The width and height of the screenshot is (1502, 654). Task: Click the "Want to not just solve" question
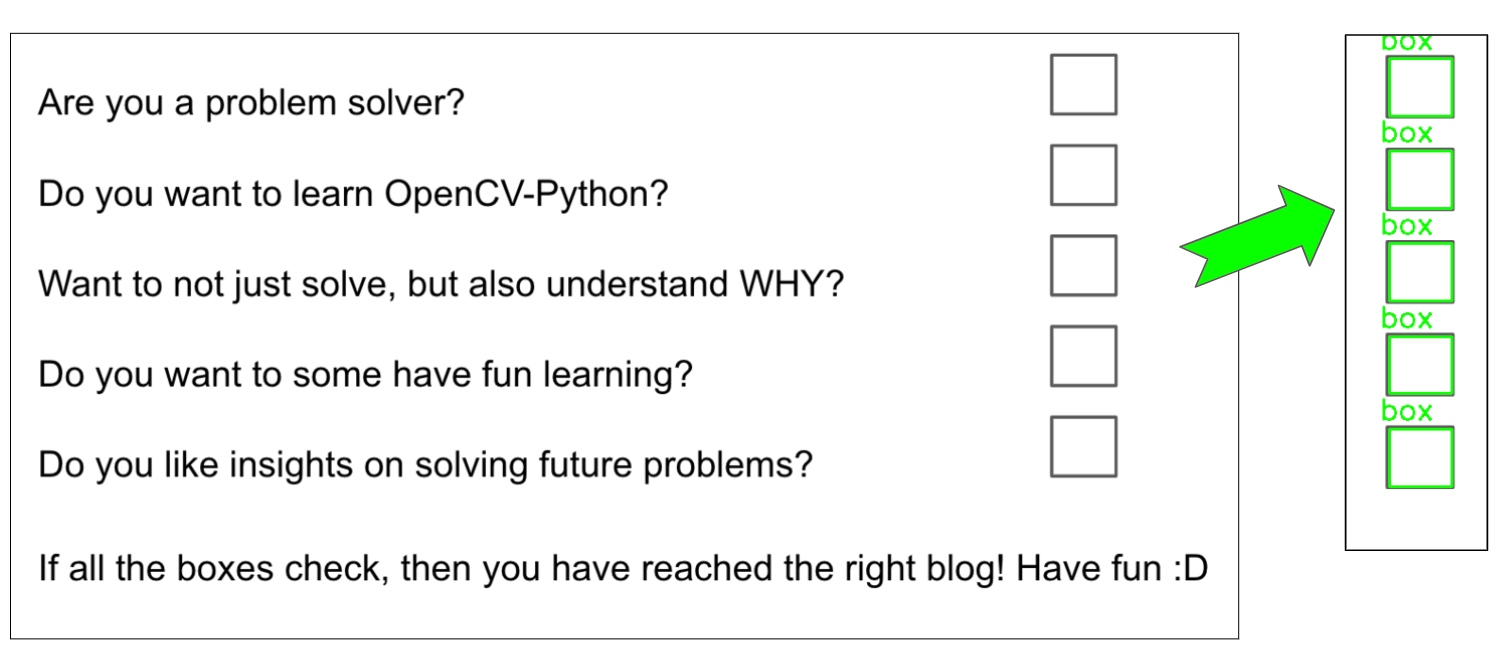tap(440, 284)
